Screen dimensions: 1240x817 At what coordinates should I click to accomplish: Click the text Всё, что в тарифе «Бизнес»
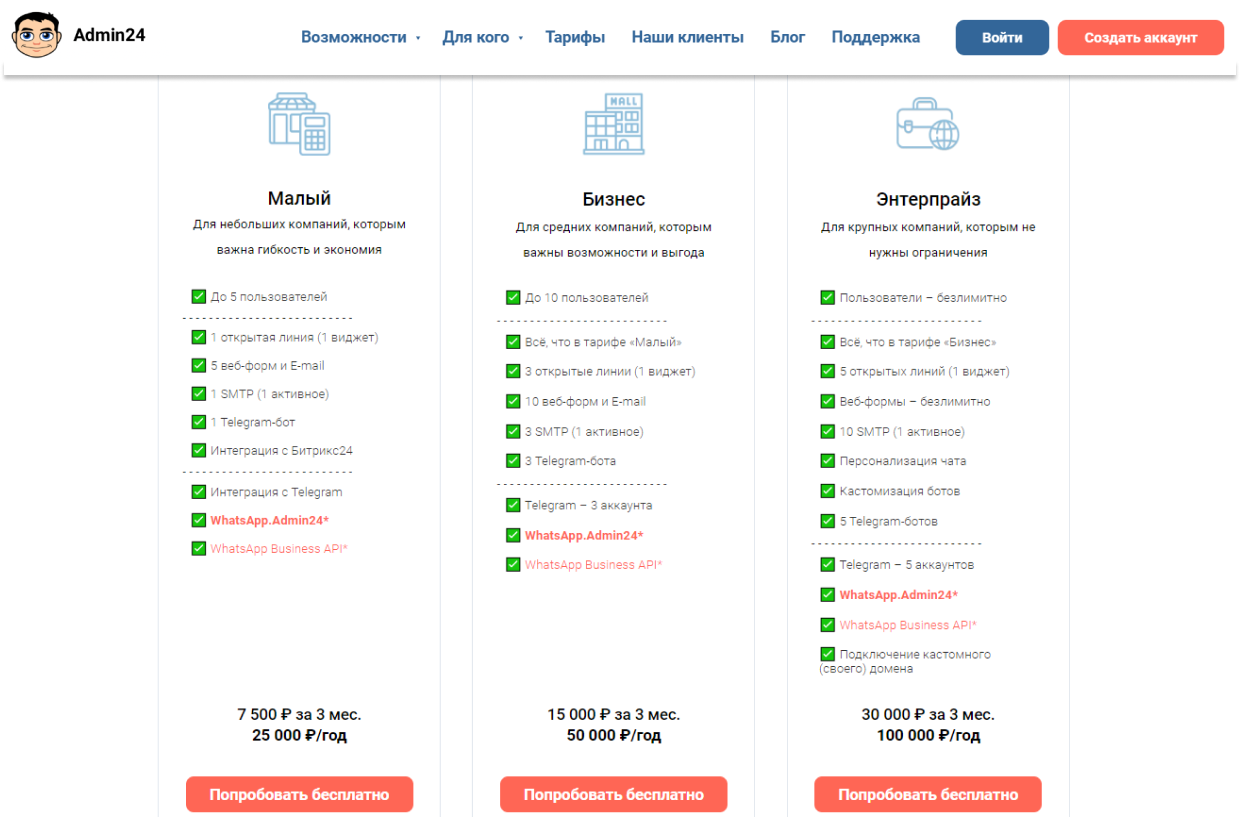918,342
